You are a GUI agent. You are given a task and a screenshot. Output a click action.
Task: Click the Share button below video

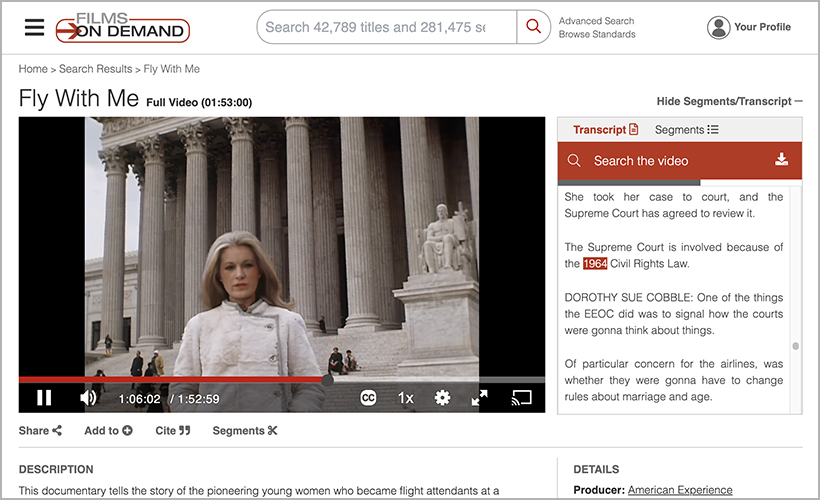(40, 431)
